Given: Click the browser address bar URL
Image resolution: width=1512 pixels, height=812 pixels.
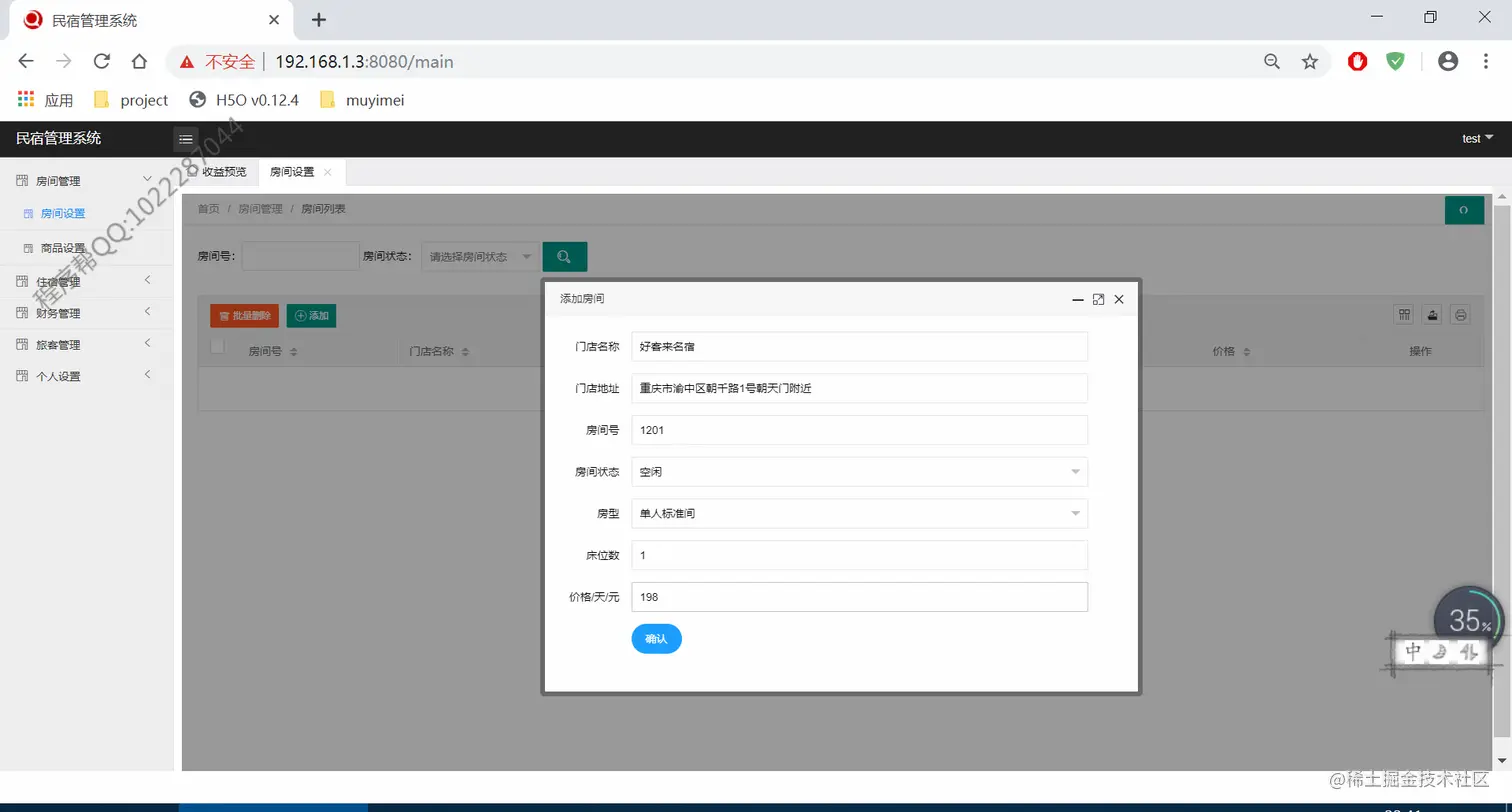Looking at the screenshot, I should pos(364,62).
